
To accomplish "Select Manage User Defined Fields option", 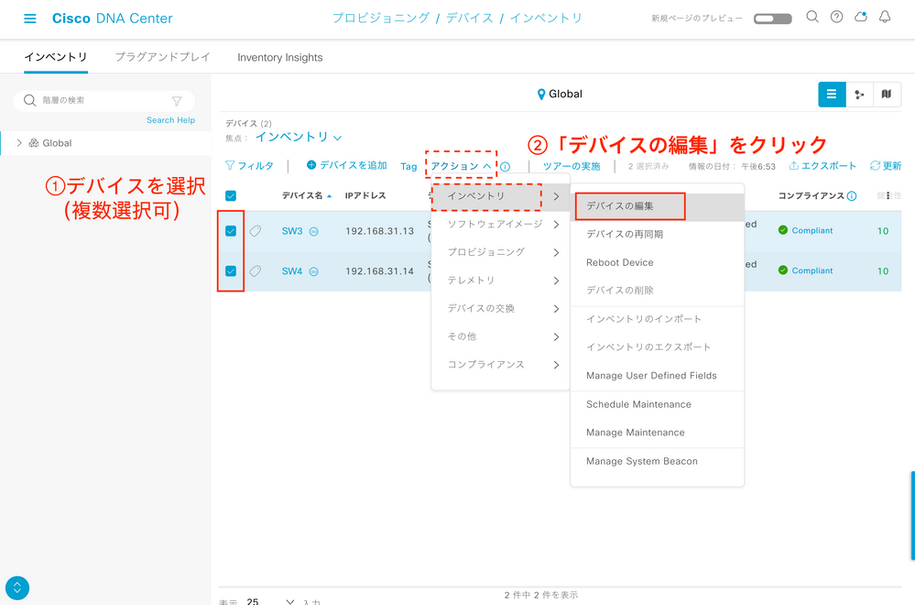I will click(x=657, y=376).
